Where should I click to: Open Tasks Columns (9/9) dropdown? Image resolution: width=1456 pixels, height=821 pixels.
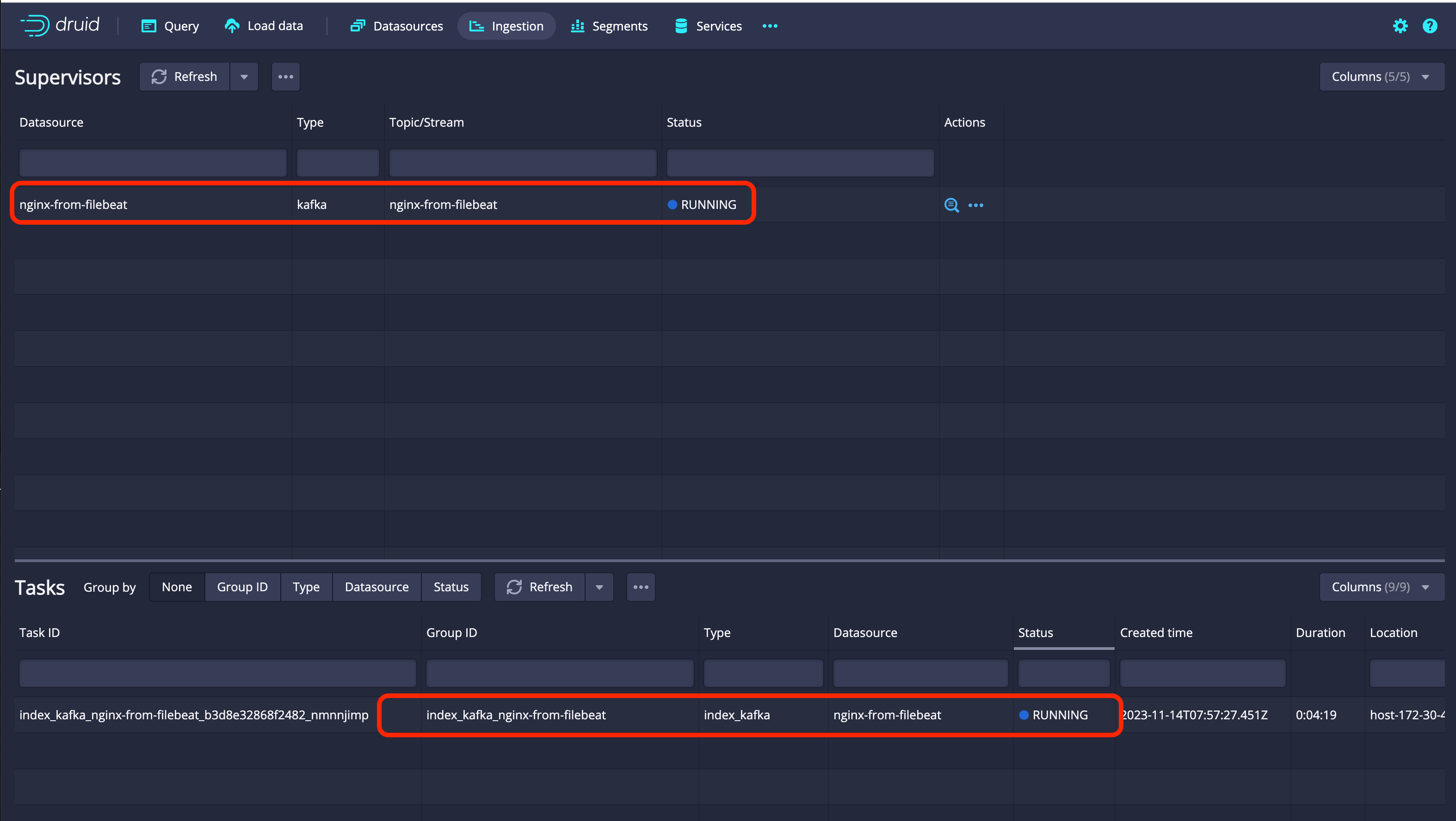(1382, 587)
